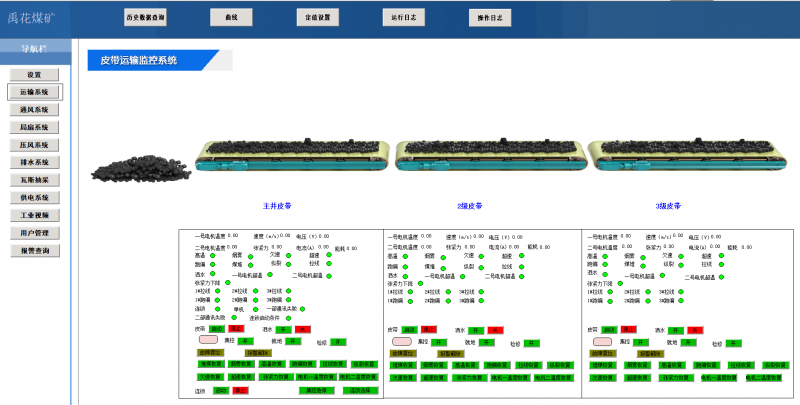Open 瓦斯抽采 in the sidebar

(34, 180)
